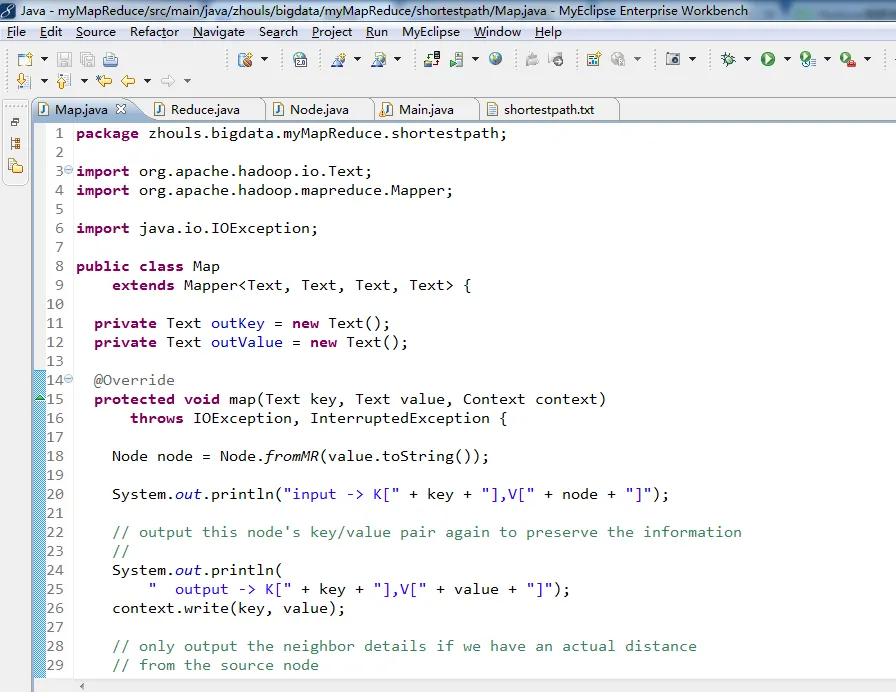Click the Save toolbar icon
This screenshot has height=692, width=896.
click(64, 59)
